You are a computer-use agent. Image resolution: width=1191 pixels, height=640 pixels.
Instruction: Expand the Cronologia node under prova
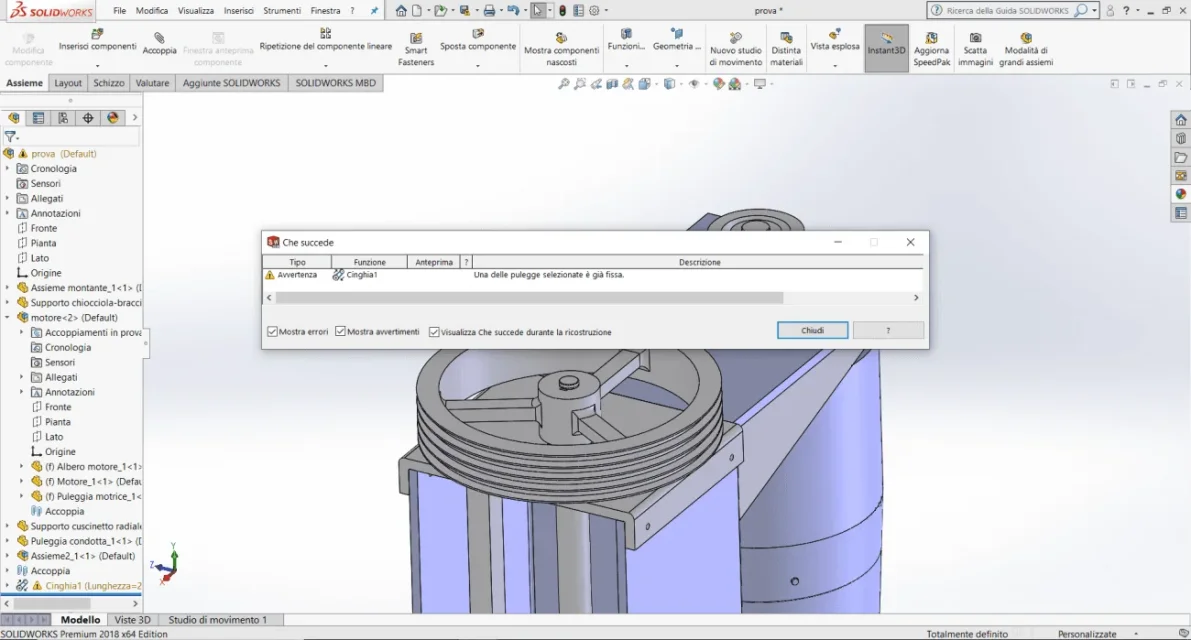tap(8, 169)
